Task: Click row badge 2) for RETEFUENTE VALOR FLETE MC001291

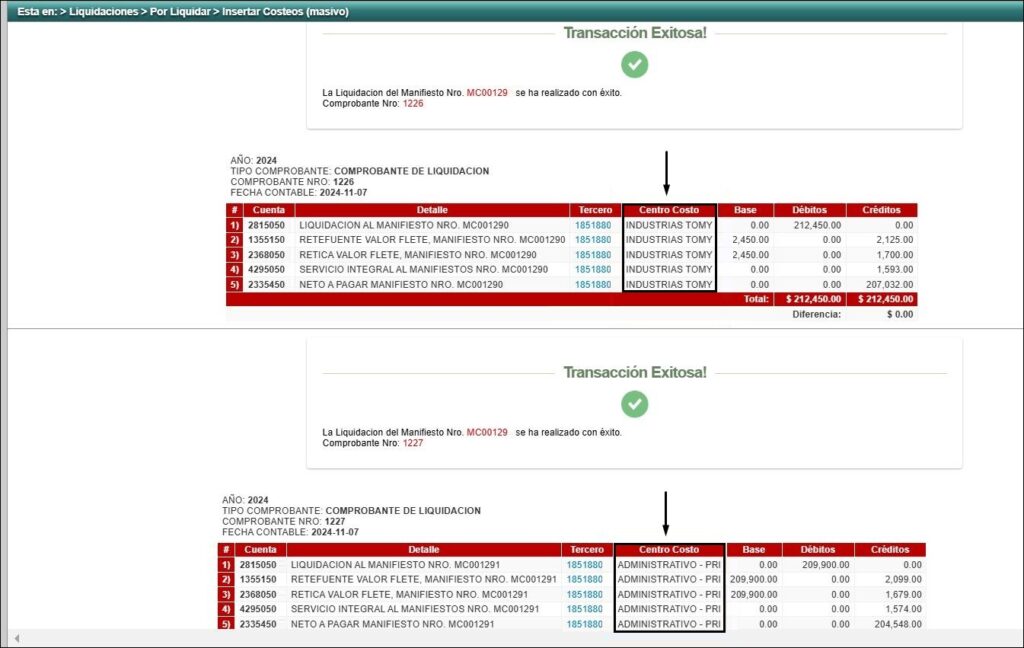Action: (226, 579)
